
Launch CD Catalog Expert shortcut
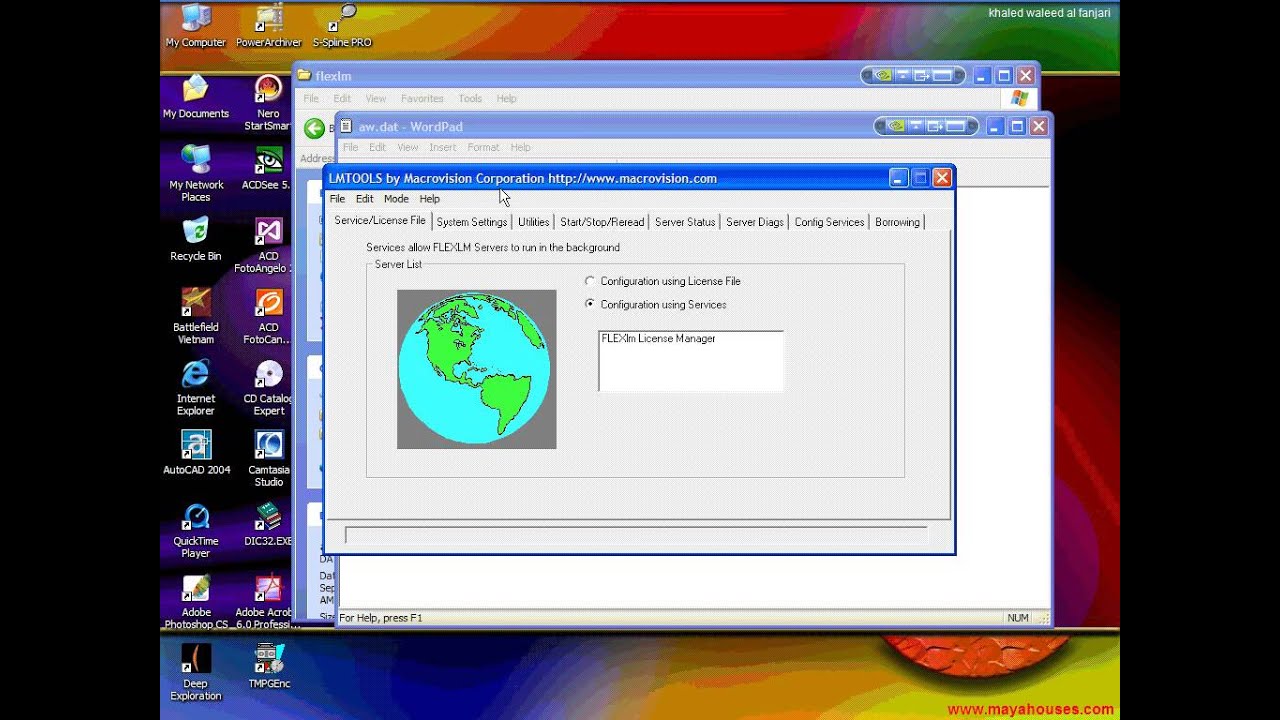(x=268, y=388)
